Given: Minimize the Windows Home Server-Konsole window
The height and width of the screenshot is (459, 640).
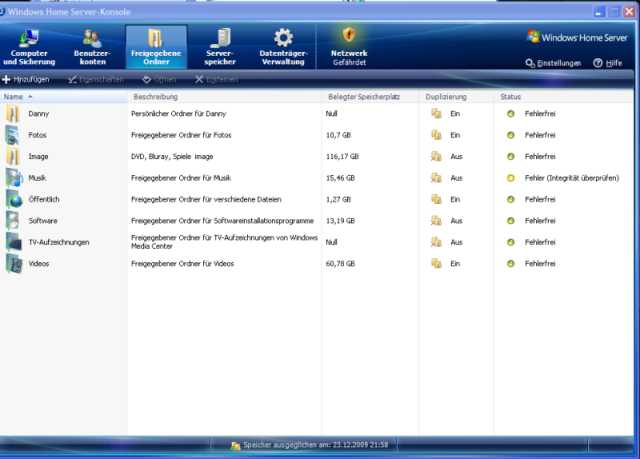Looking at the screenshot, I should (x=599, y=12).
